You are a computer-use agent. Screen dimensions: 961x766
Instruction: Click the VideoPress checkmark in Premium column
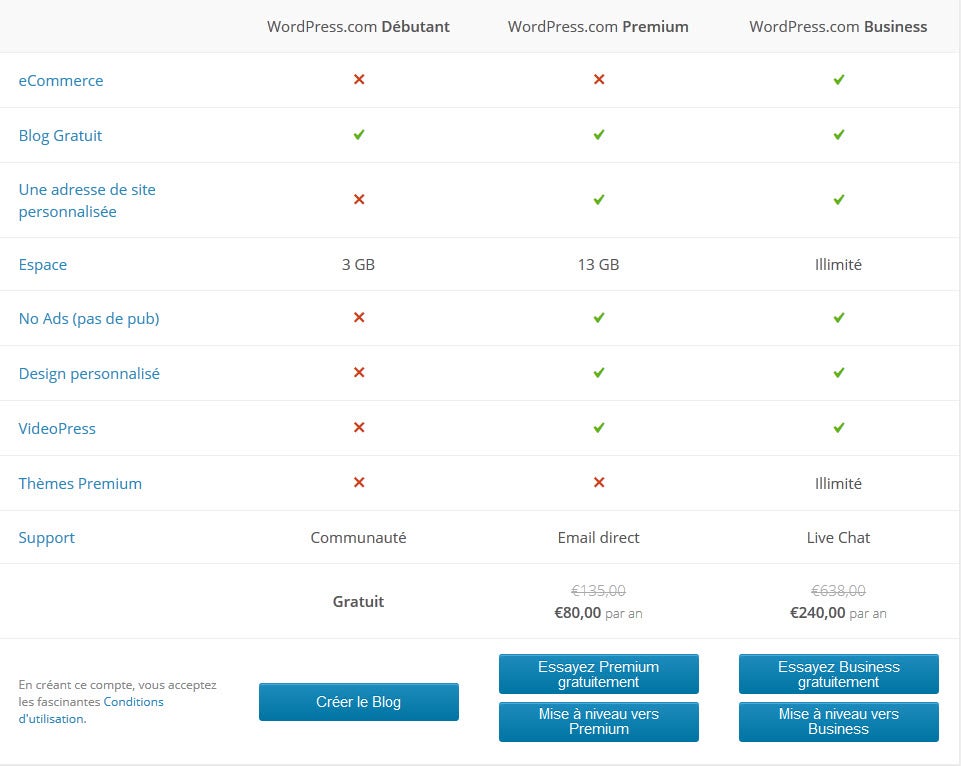coord(599,428)
